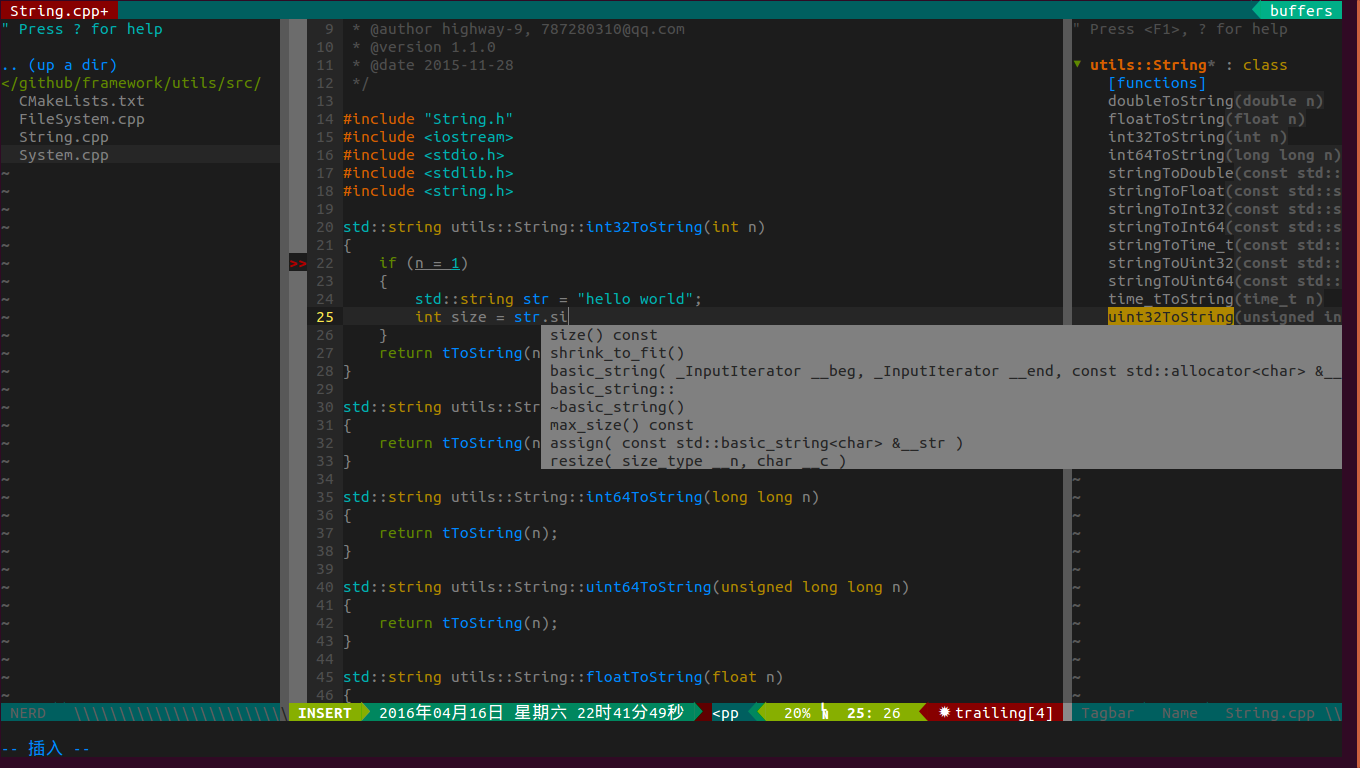Go up a directory in NERDTree
1360x768 pixels.
click(x=60, y=65)
